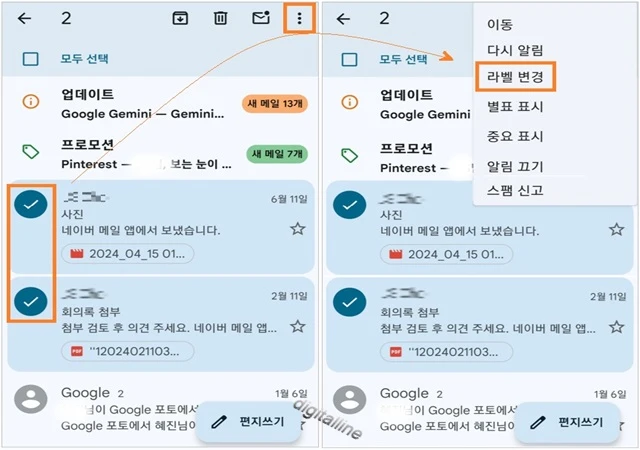Select 별표 표시 menu entry
Screen dimensions: 640x450
click(x=515, y=107)
